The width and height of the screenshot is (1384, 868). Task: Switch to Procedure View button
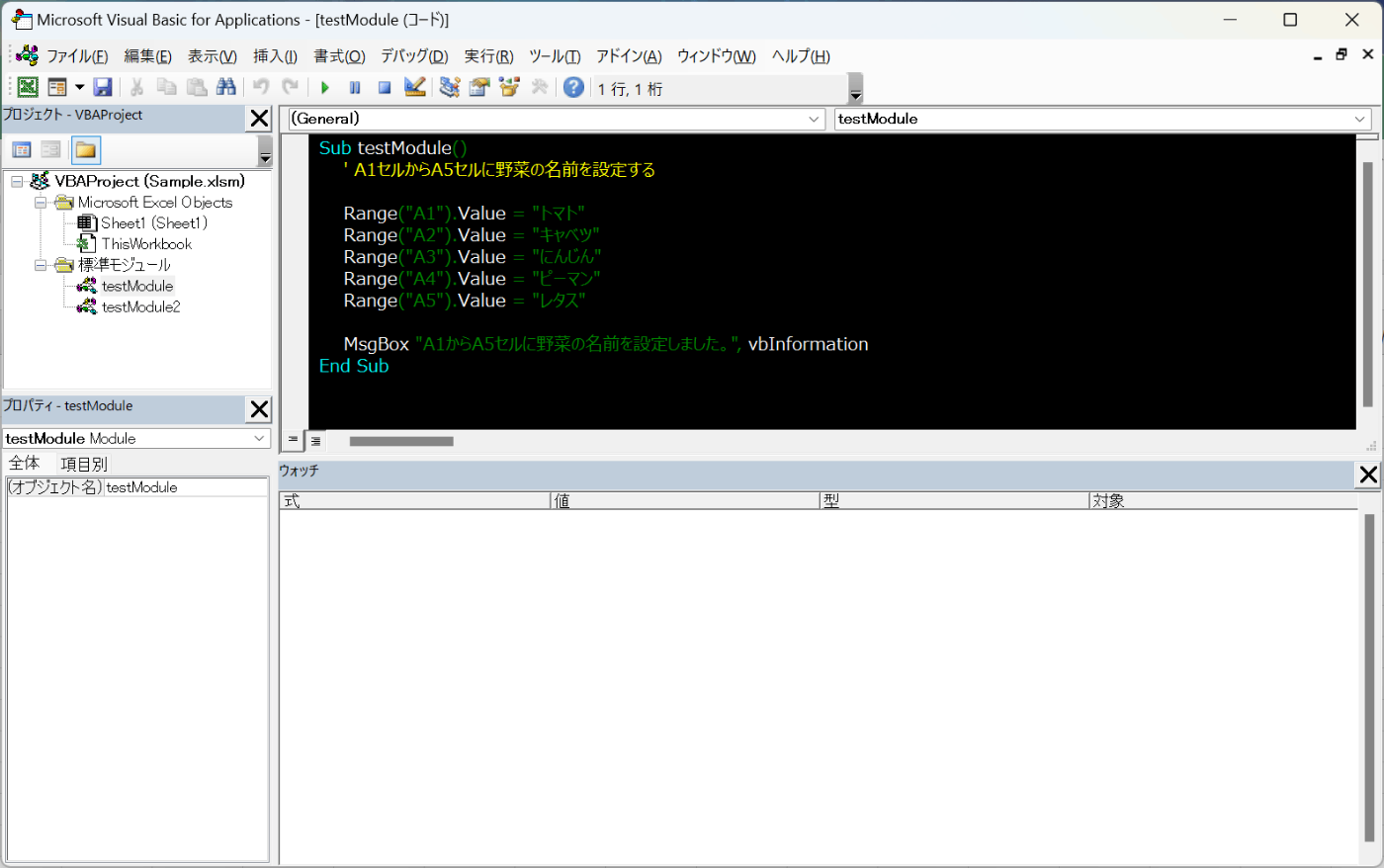coord(294,441)
